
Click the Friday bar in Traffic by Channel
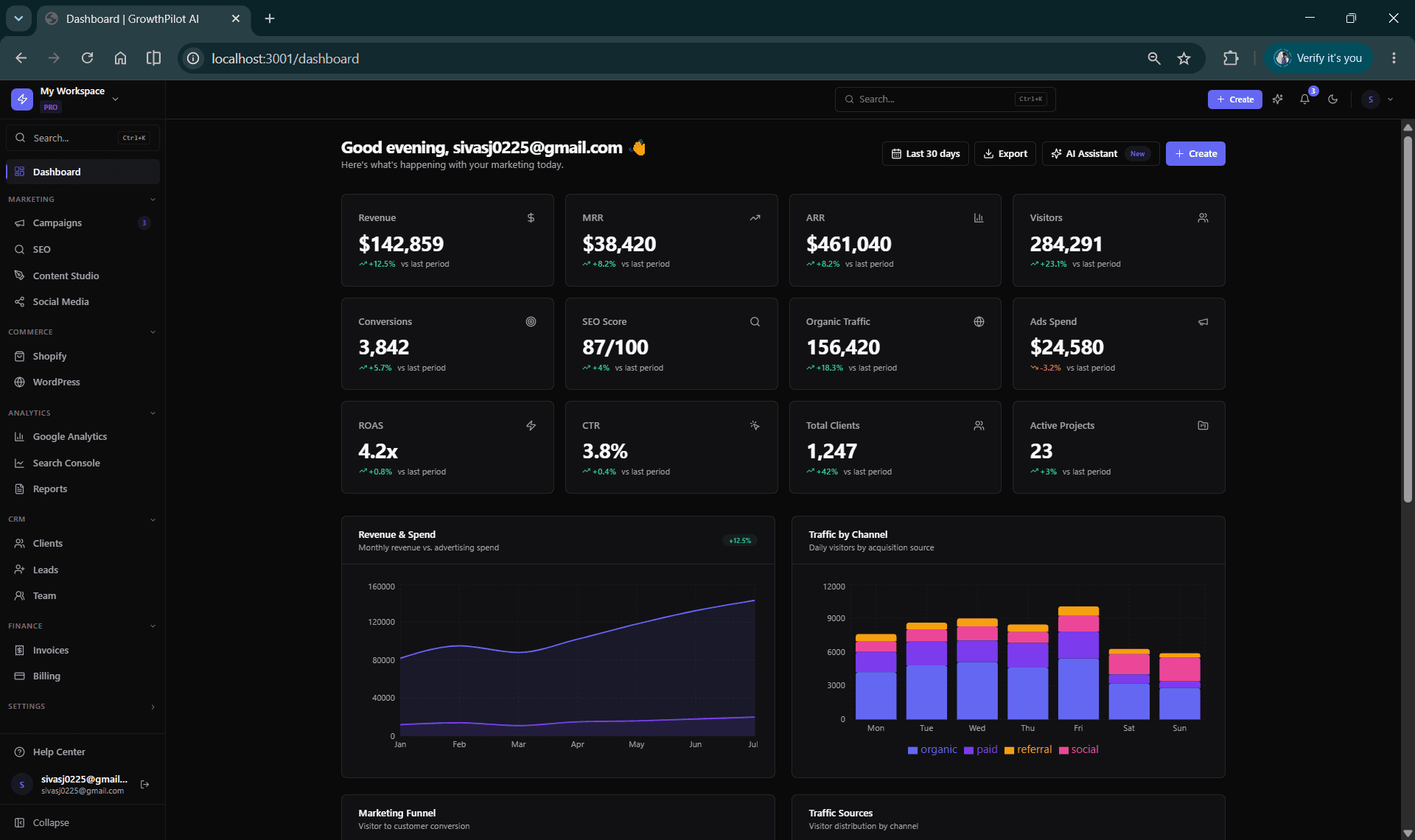coord(1078,663)
